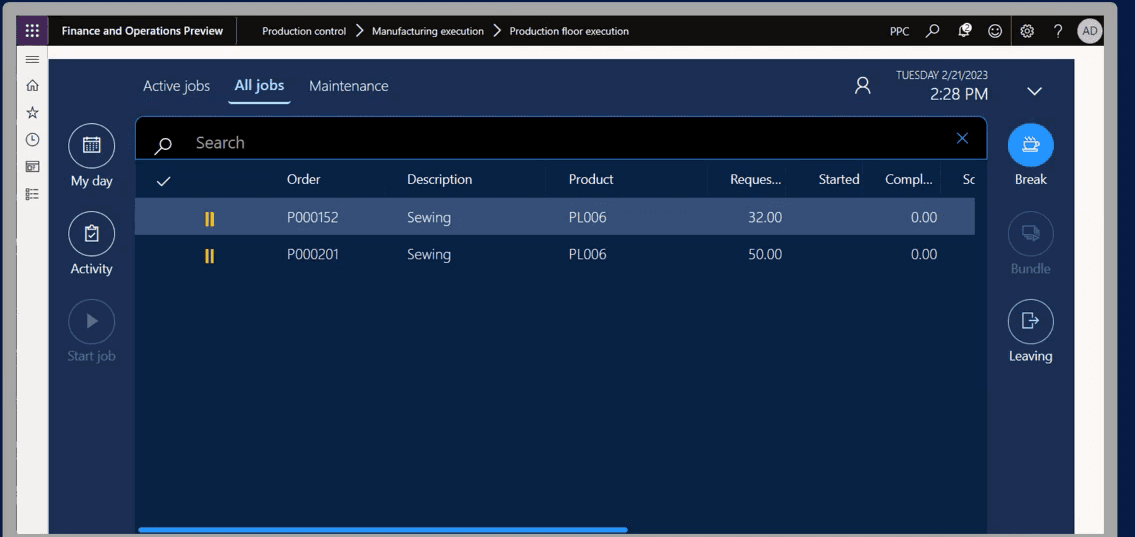Click Sewing description for P000152
1135x537 pixels.
[429, 217]
